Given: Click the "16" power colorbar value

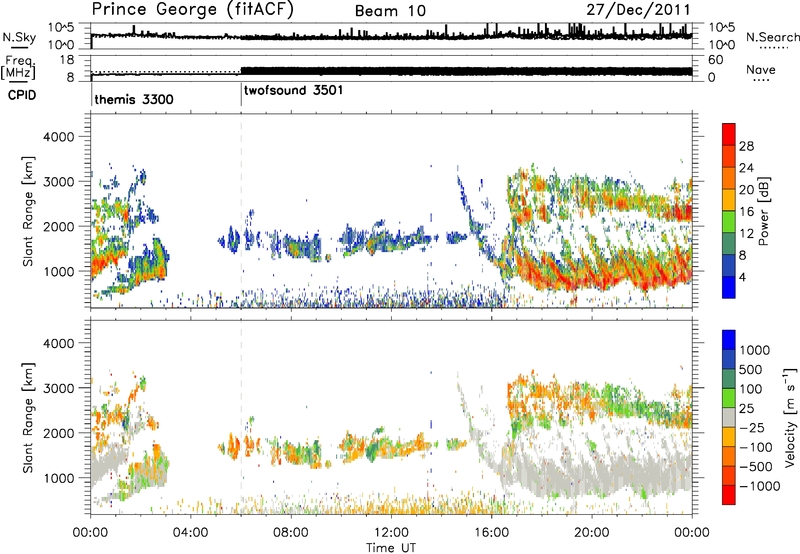Looking at the screenshot, I should [x=746, y=212].
